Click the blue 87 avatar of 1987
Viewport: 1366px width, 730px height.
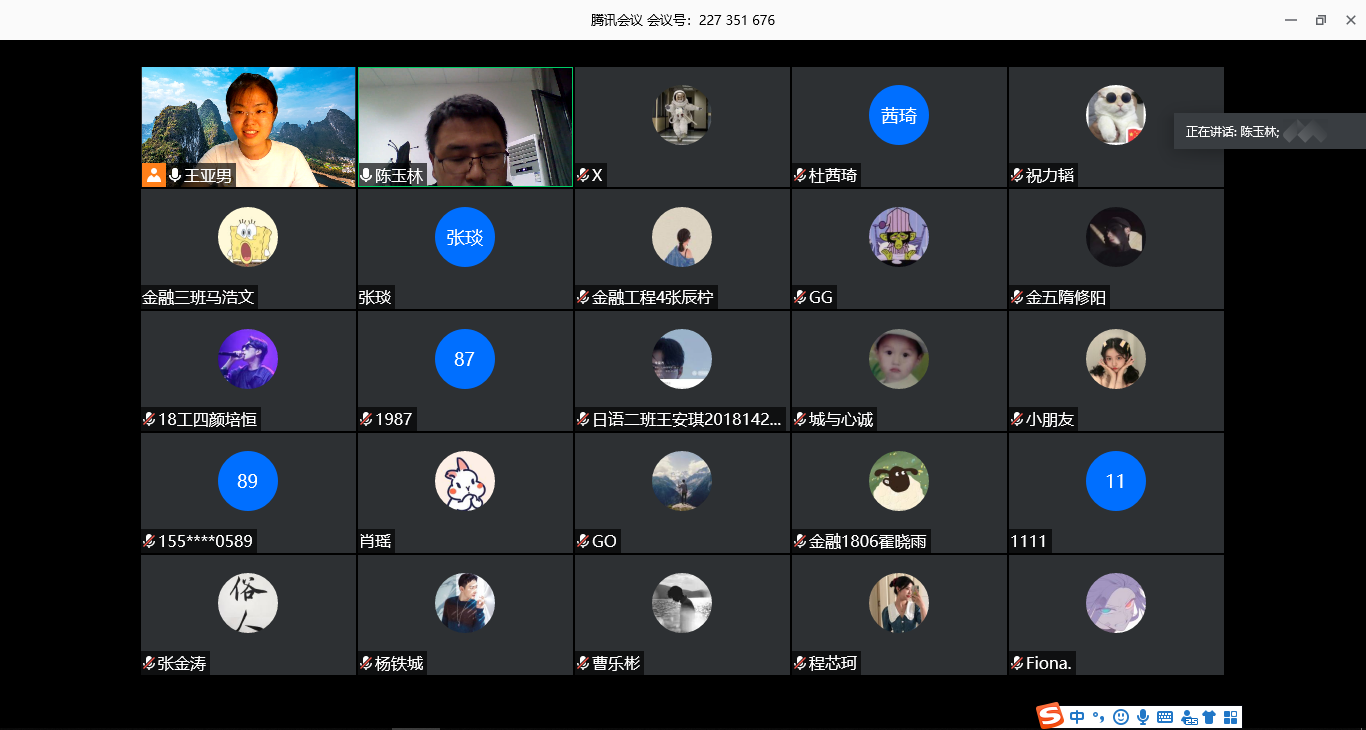coord(464,359)
